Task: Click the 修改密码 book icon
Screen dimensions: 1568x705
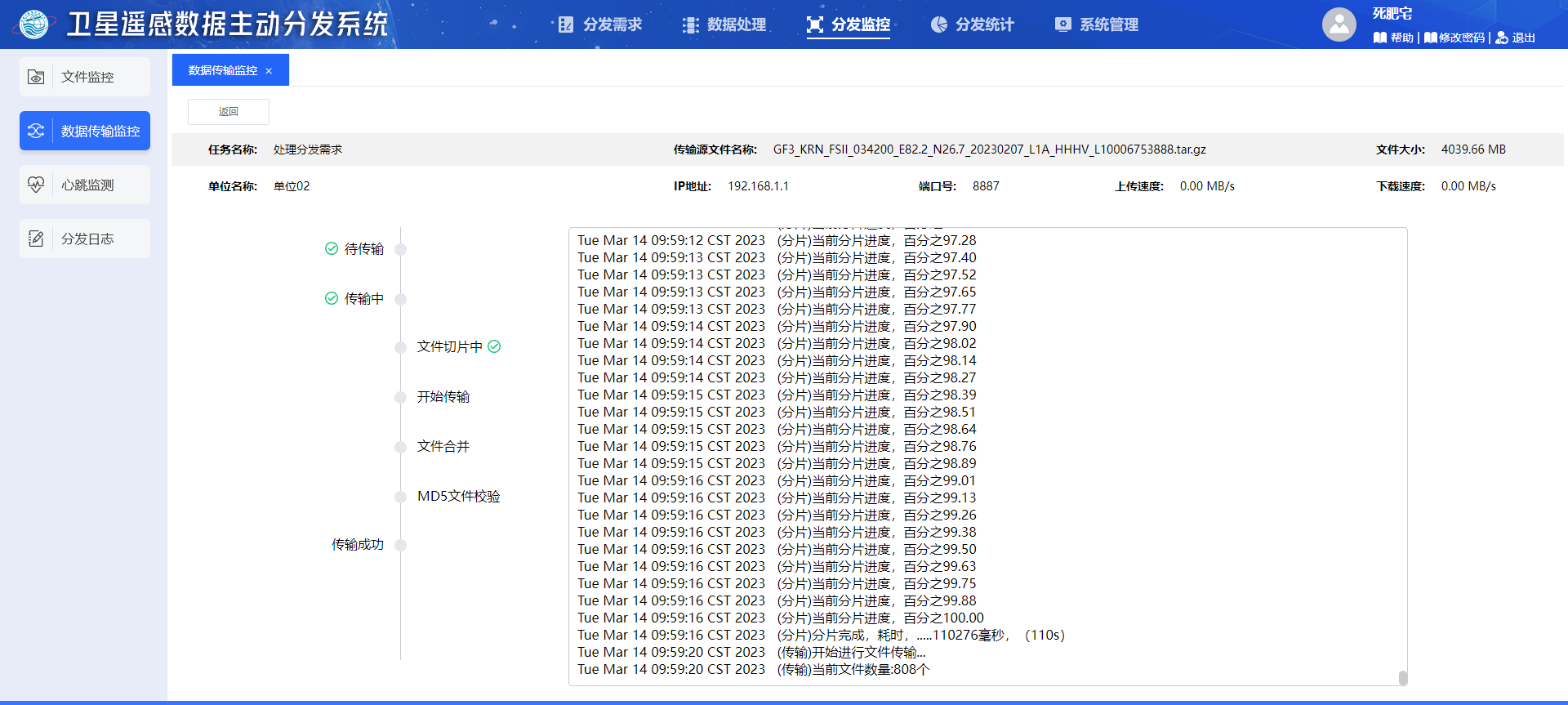Action: click(x=1430, y=38)
